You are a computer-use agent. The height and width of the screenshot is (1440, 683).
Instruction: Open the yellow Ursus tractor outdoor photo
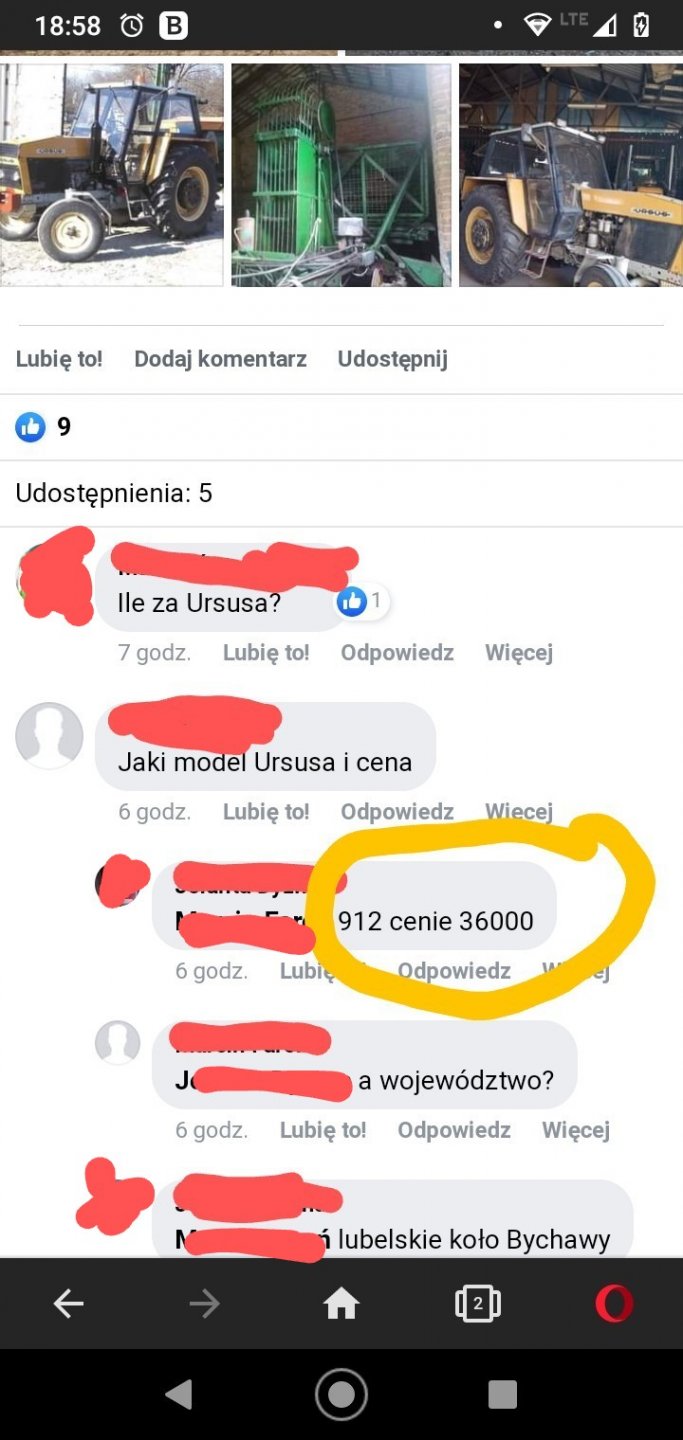pyautogui.click(x=112, y=175)
